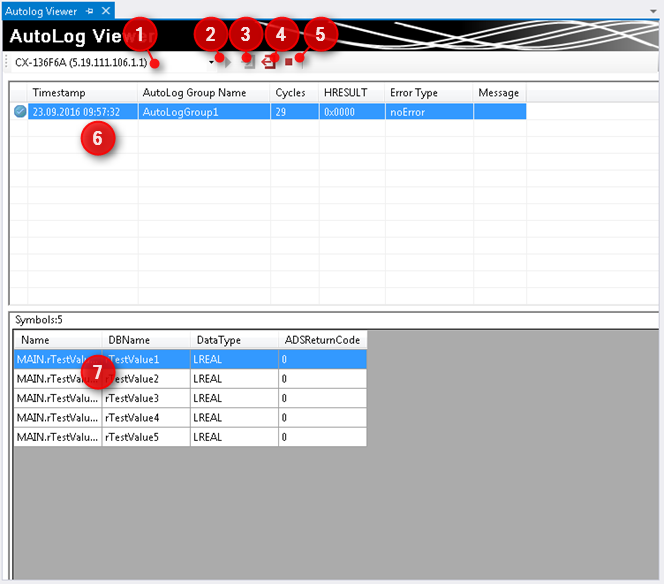
Task: Click the noError cell
Action: click(429, 112)
